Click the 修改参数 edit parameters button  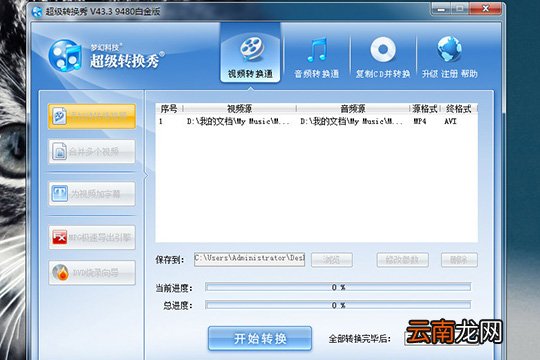[x=403, y=260]
